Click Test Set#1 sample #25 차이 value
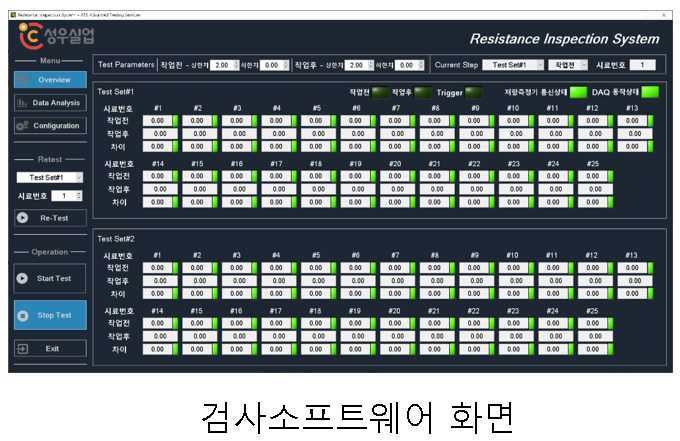680x441 pixels. click(x=593, y=202)
